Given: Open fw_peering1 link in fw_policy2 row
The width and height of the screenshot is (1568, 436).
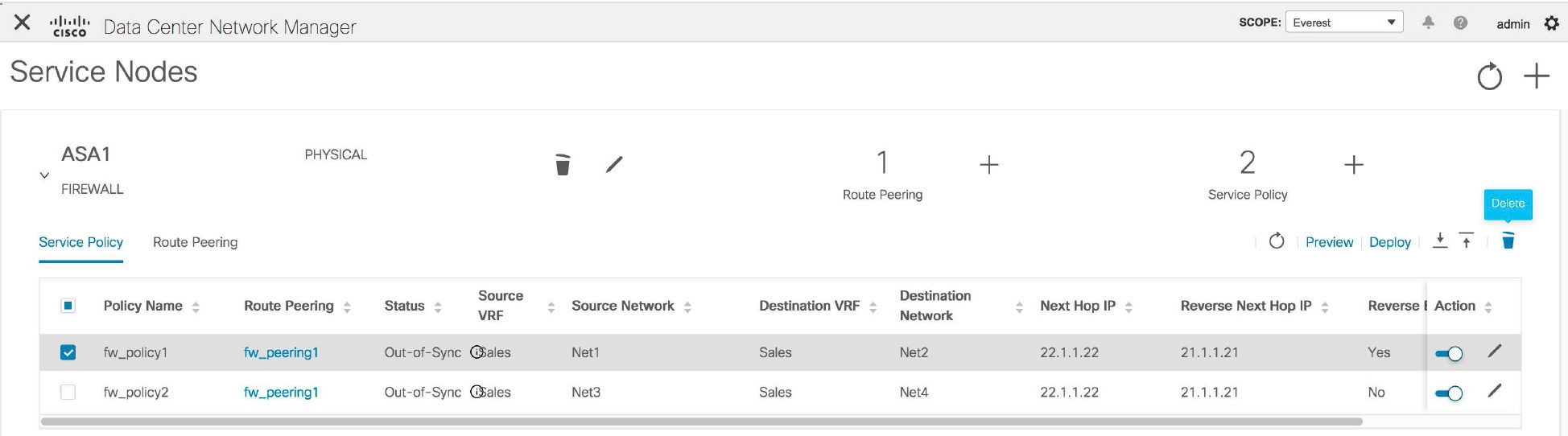Looking at the screenshot, I should [x=281, y=393].
